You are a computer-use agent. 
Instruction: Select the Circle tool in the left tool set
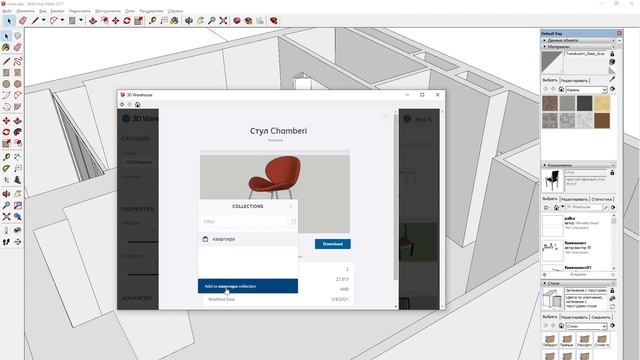(6, 84)
